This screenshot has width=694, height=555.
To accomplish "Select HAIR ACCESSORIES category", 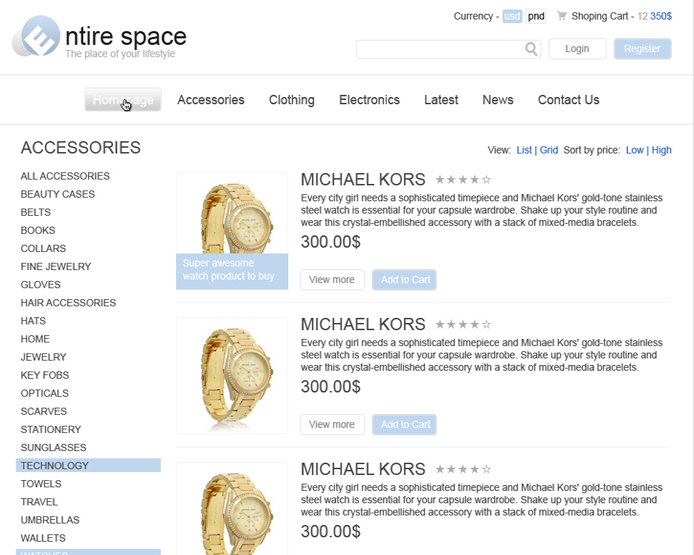I will coord(68,303).
